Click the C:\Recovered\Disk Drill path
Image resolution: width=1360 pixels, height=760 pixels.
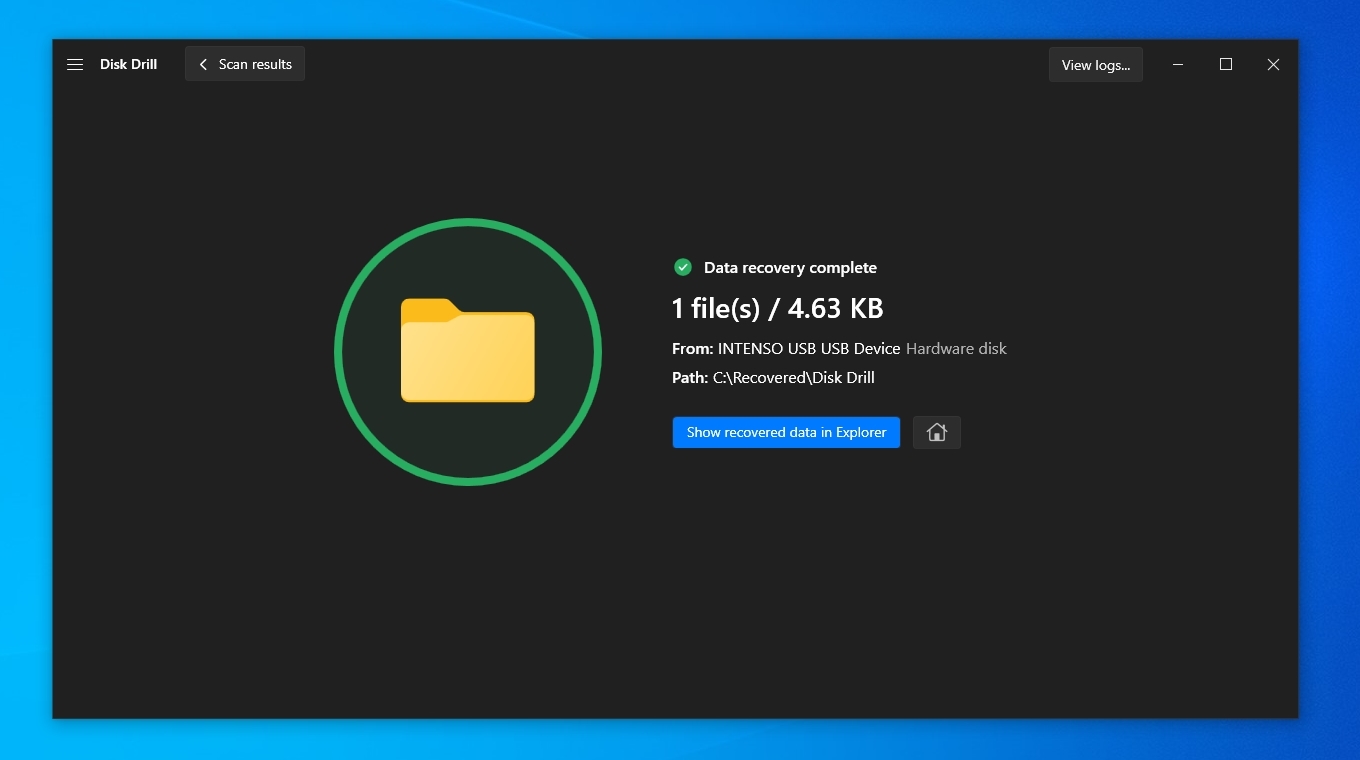click(794, 378)
